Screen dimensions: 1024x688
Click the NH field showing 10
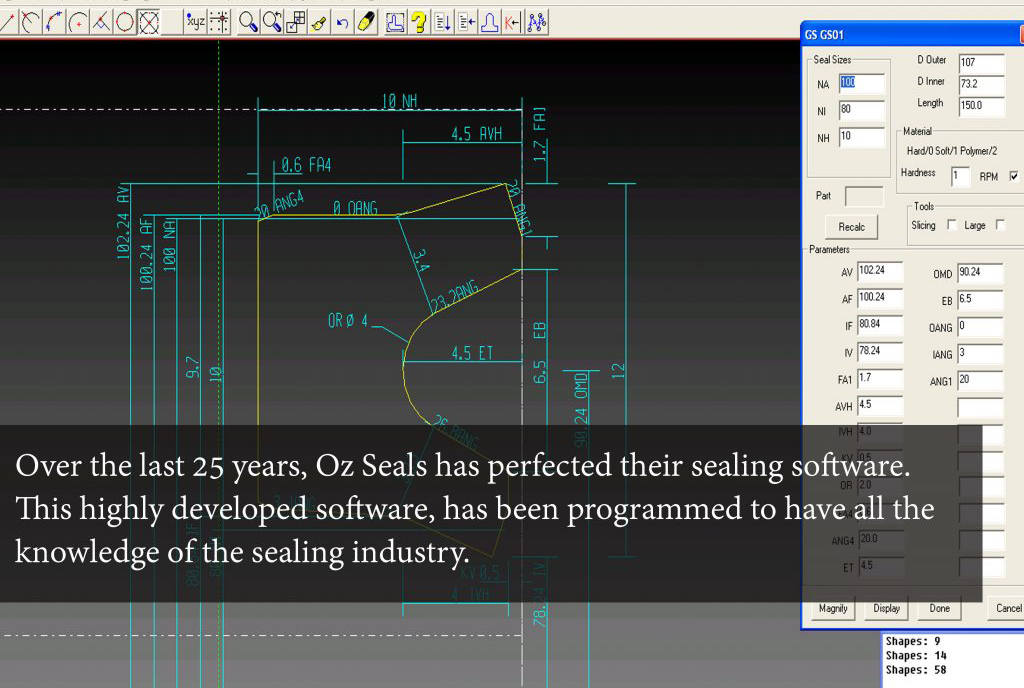[x=861, y=137]
